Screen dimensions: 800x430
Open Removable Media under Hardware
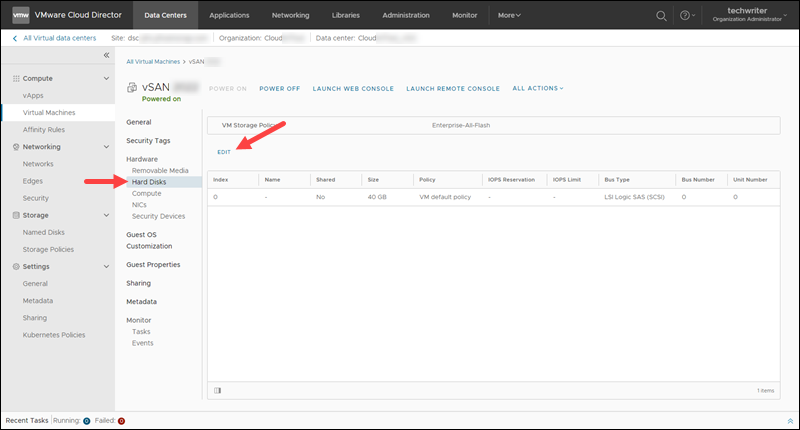160,170
